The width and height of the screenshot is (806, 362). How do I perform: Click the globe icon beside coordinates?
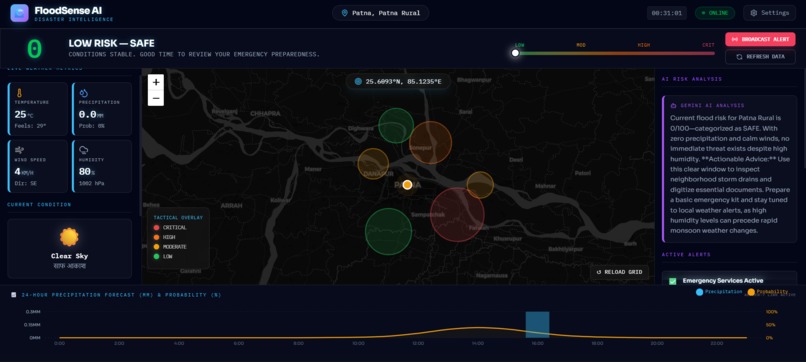pos(358,81)
